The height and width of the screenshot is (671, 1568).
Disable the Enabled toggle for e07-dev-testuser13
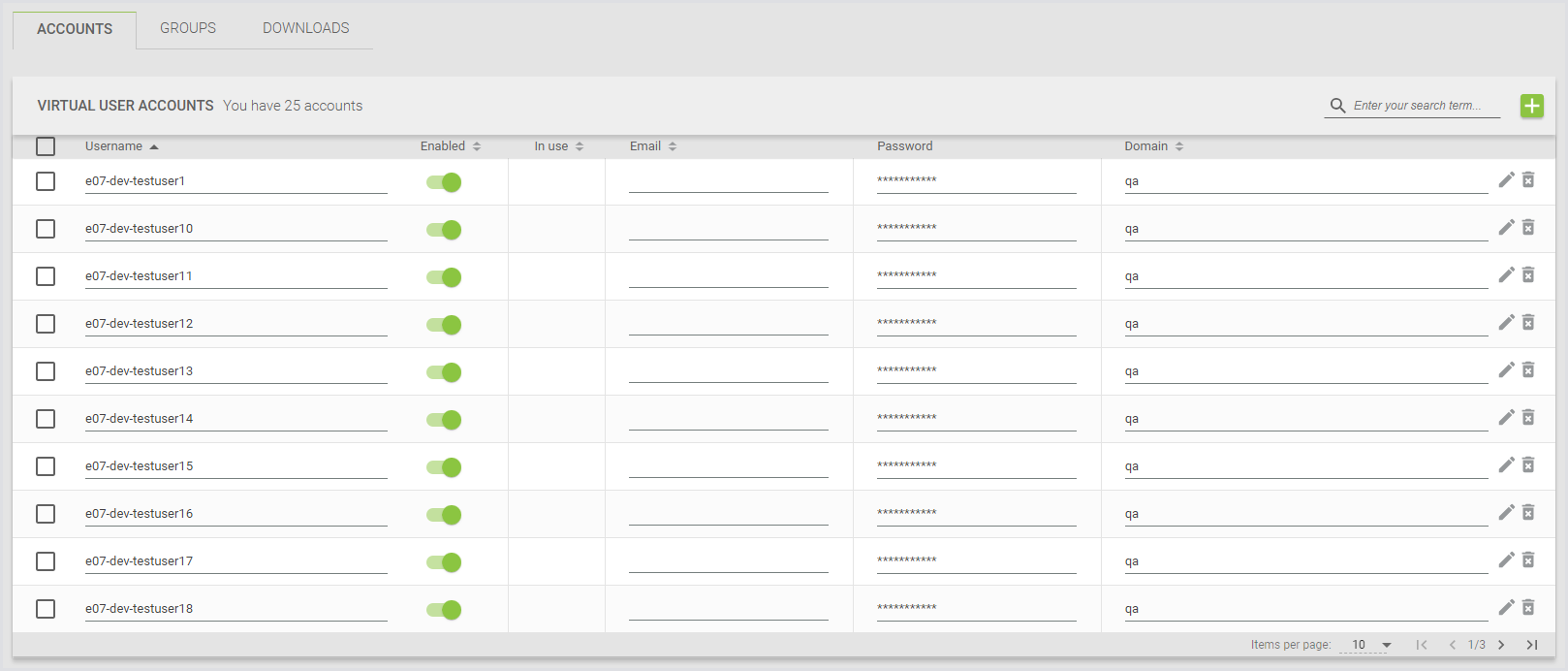444,372
